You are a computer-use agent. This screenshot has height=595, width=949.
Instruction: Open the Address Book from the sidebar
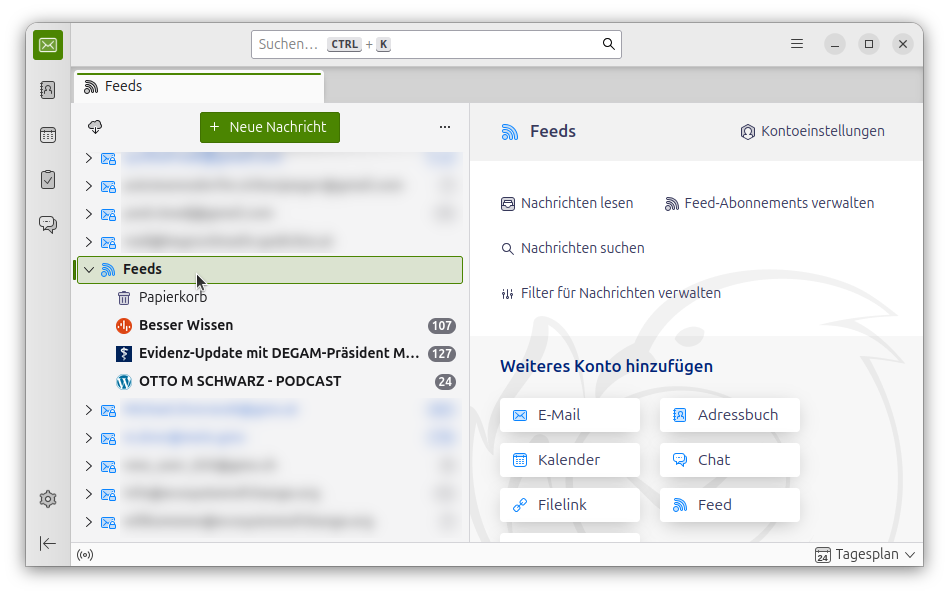click(x=48, y=90)
